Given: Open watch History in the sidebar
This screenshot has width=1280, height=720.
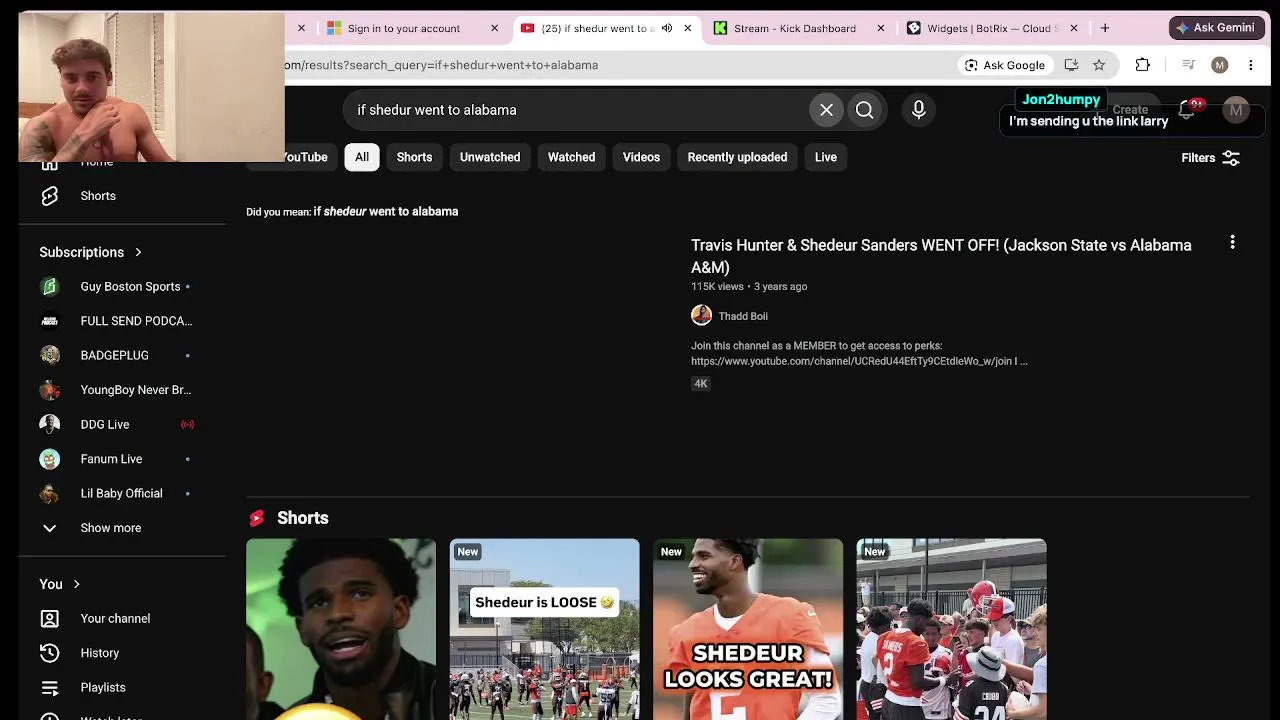Looking at the screenshot, I should coord(99,653).
